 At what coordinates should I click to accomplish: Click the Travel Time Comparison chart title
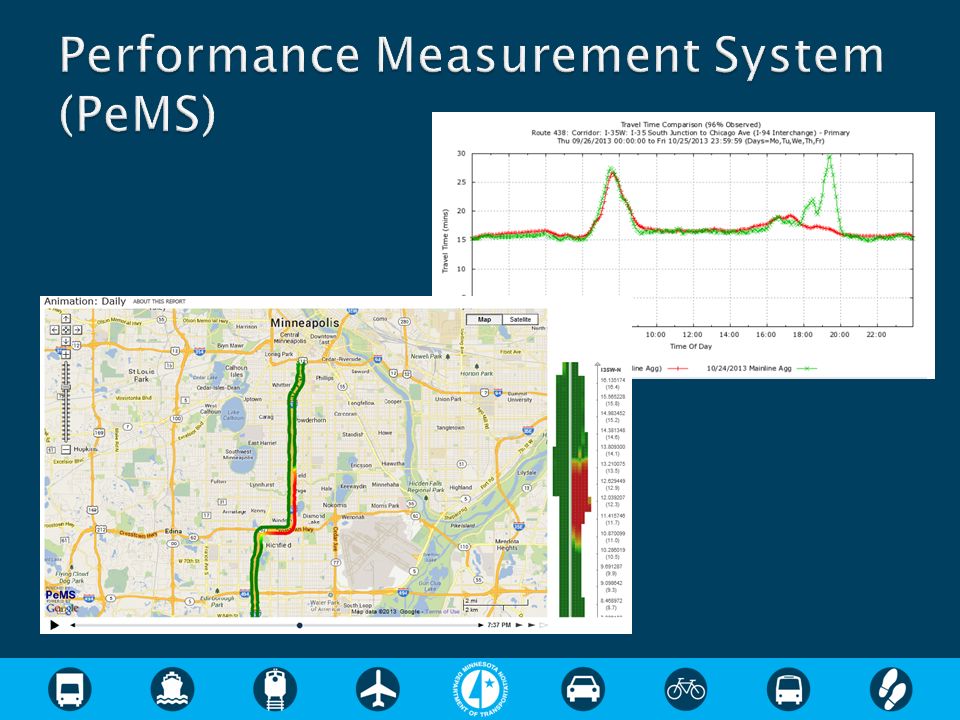(x=691, y=124)
